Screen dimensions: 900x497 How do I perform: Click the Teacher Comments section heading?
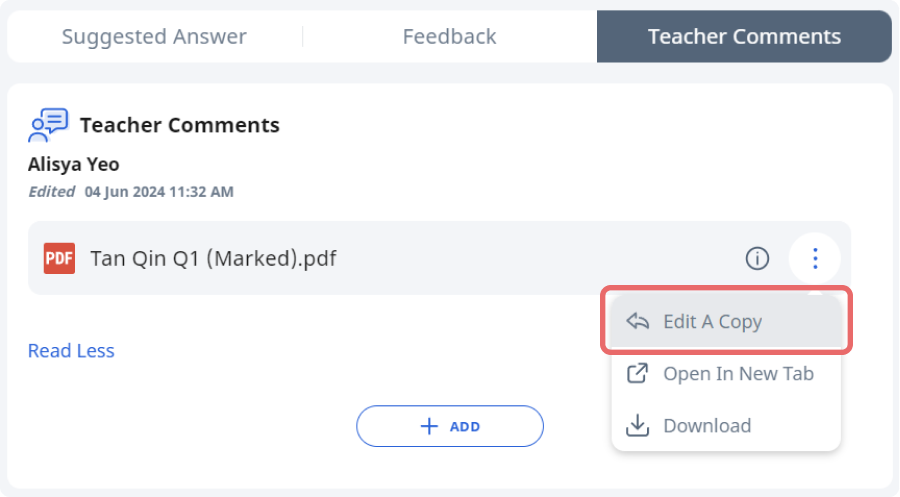[x=180, y=125]
